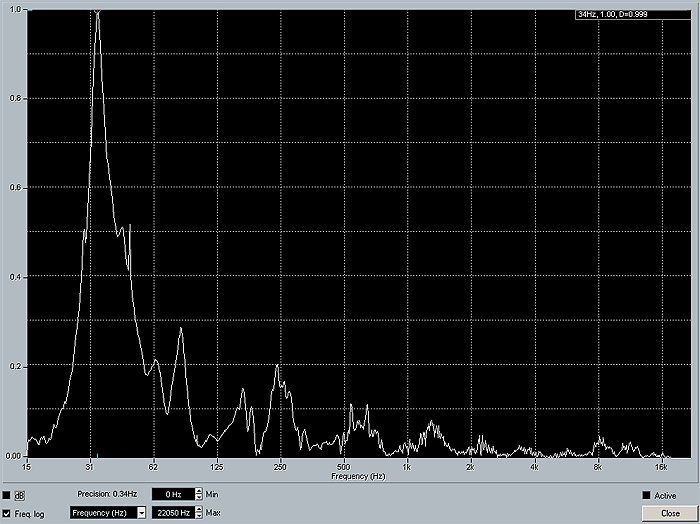Decrease the Min value with down arrow
Screen dimensions: 700x524
[198, 497]
